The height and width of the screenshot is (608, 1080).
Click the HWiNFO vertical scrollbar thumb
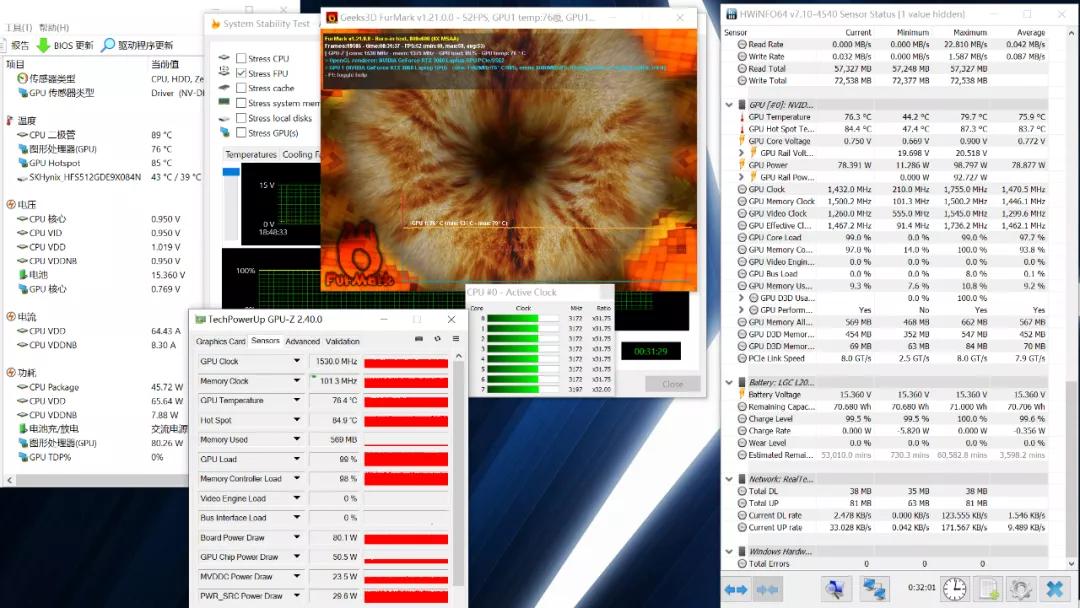click(1071, 470)
